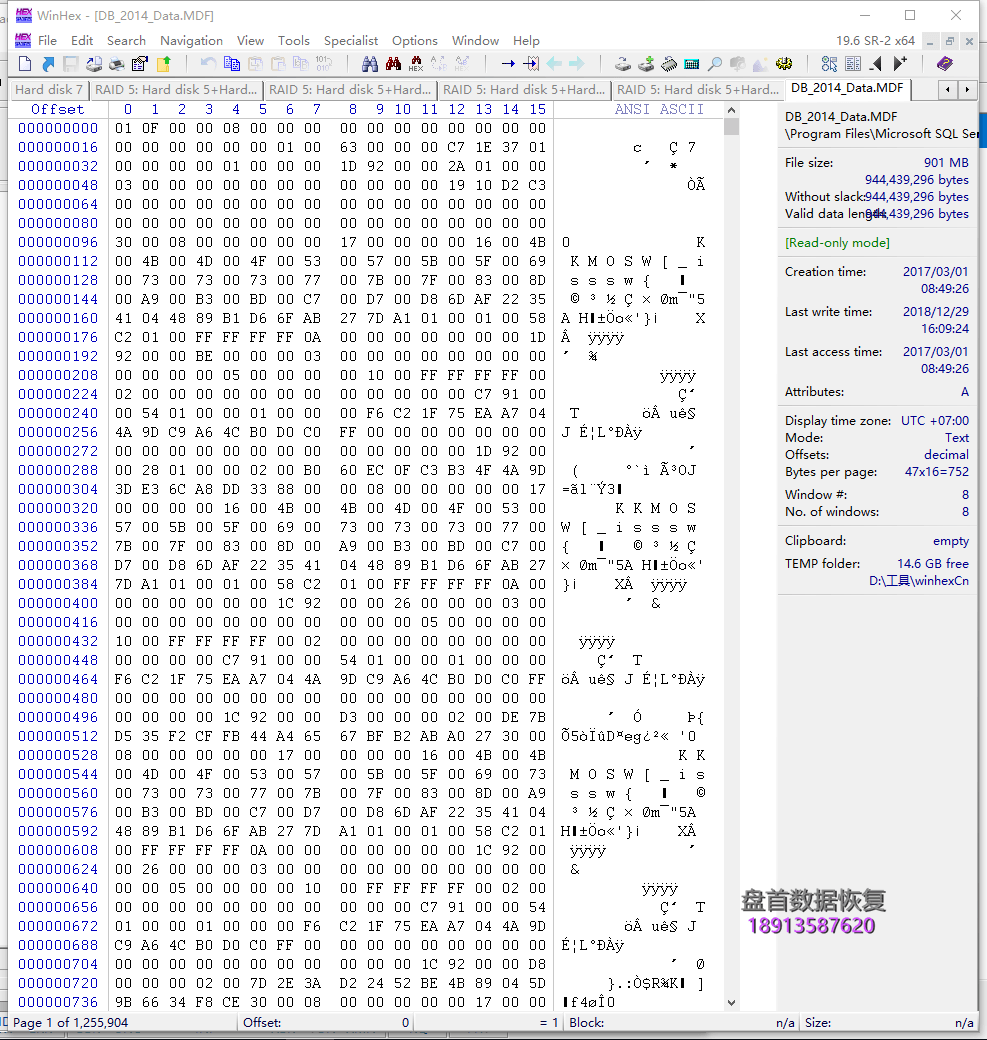Click the toolbar icon with circles and cursor

click(829, 64)
